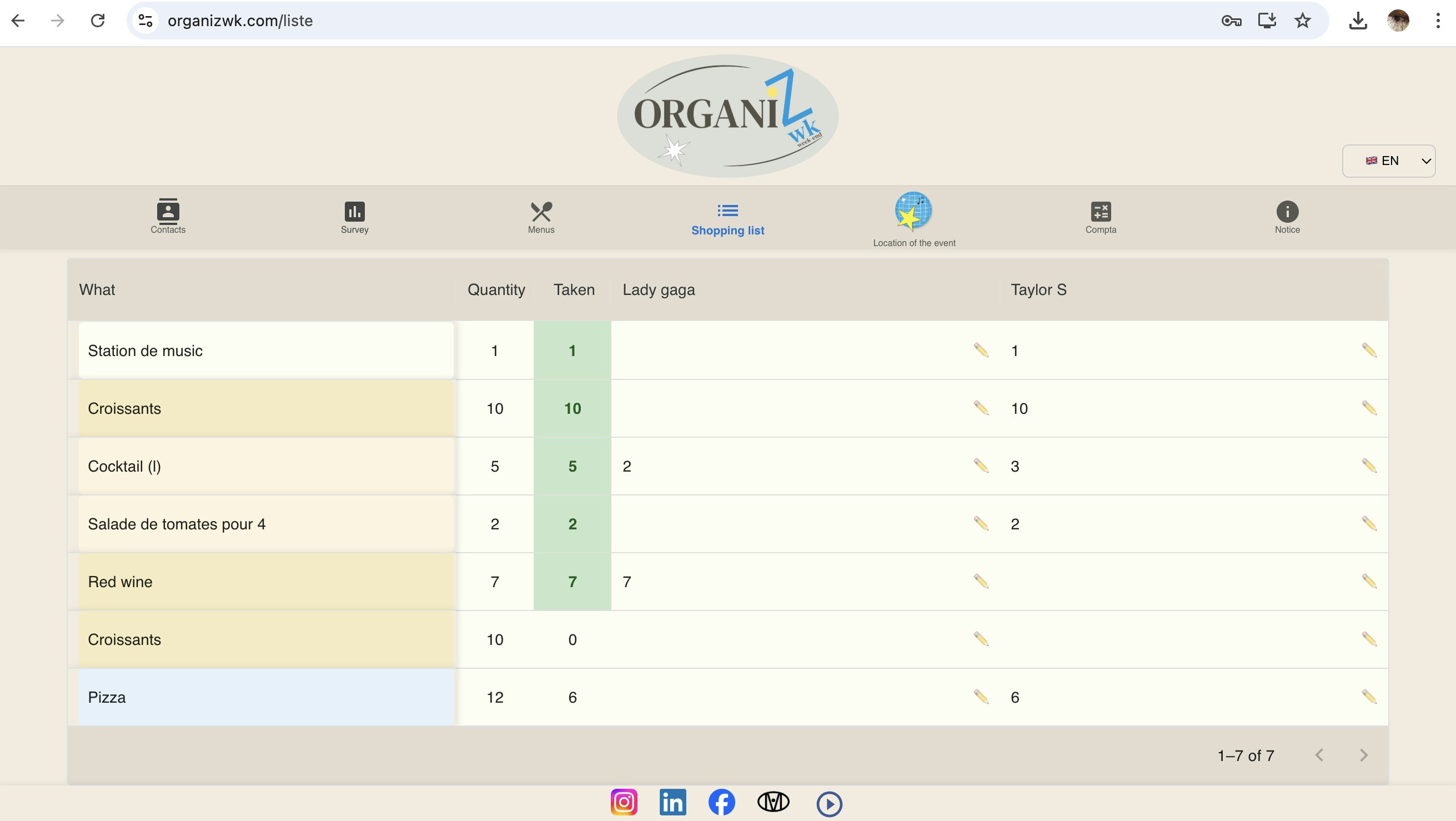Switch to the Shopping list tab

(x=728, y=221)
